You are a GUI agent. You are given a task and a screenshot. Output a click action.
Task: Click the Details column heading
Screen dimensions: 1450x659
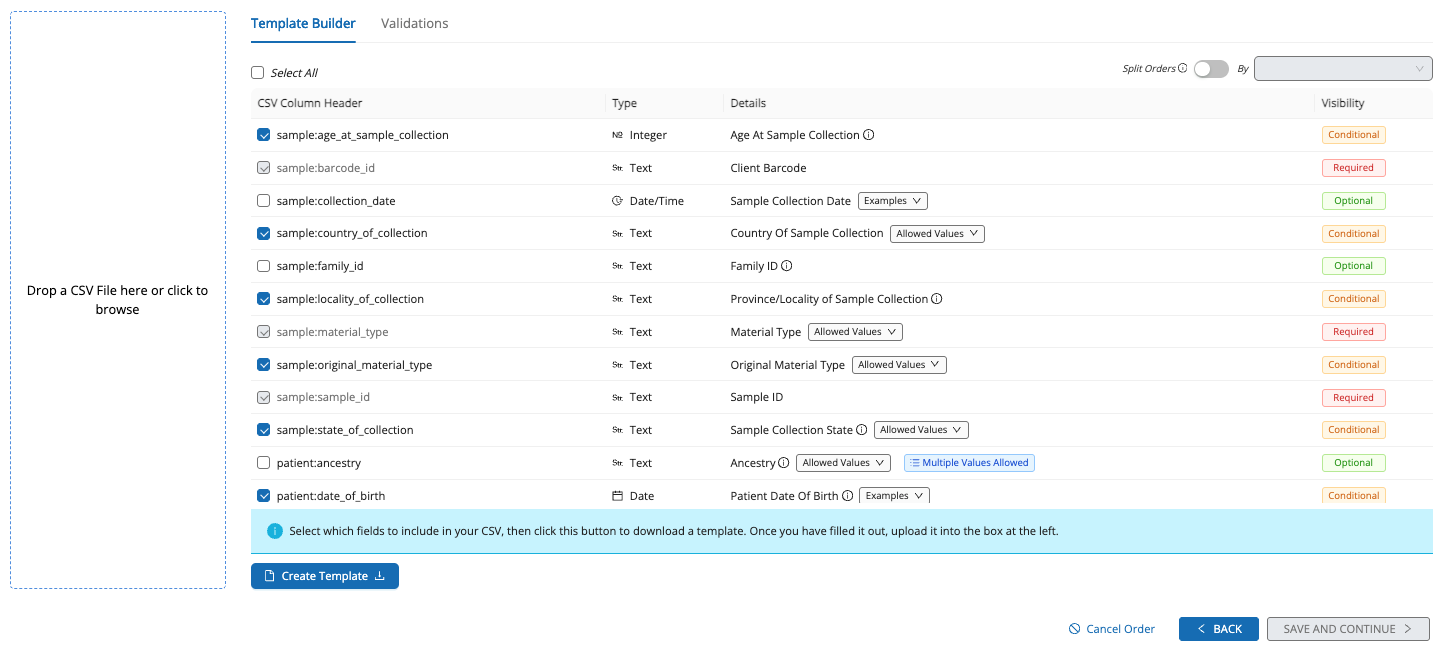click(x=748, y=103)
